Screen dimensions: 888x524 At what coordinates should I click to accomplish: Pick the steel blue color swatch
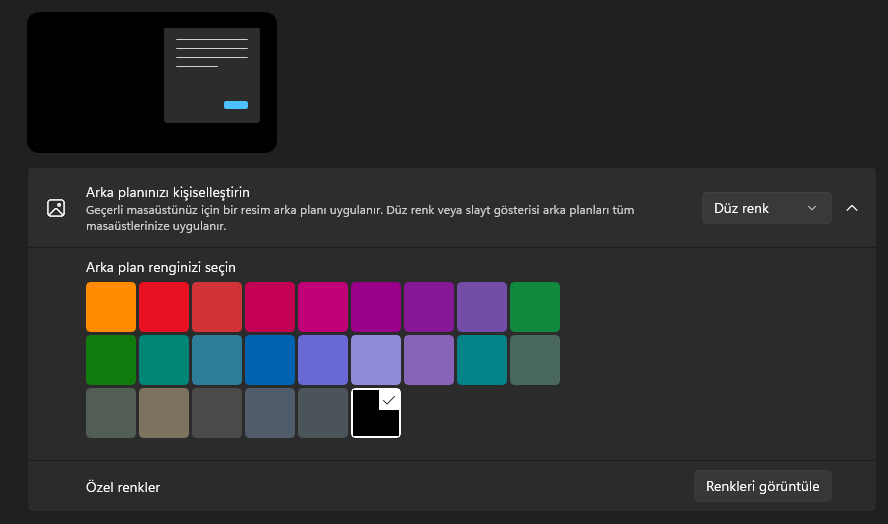pos(217,360)
